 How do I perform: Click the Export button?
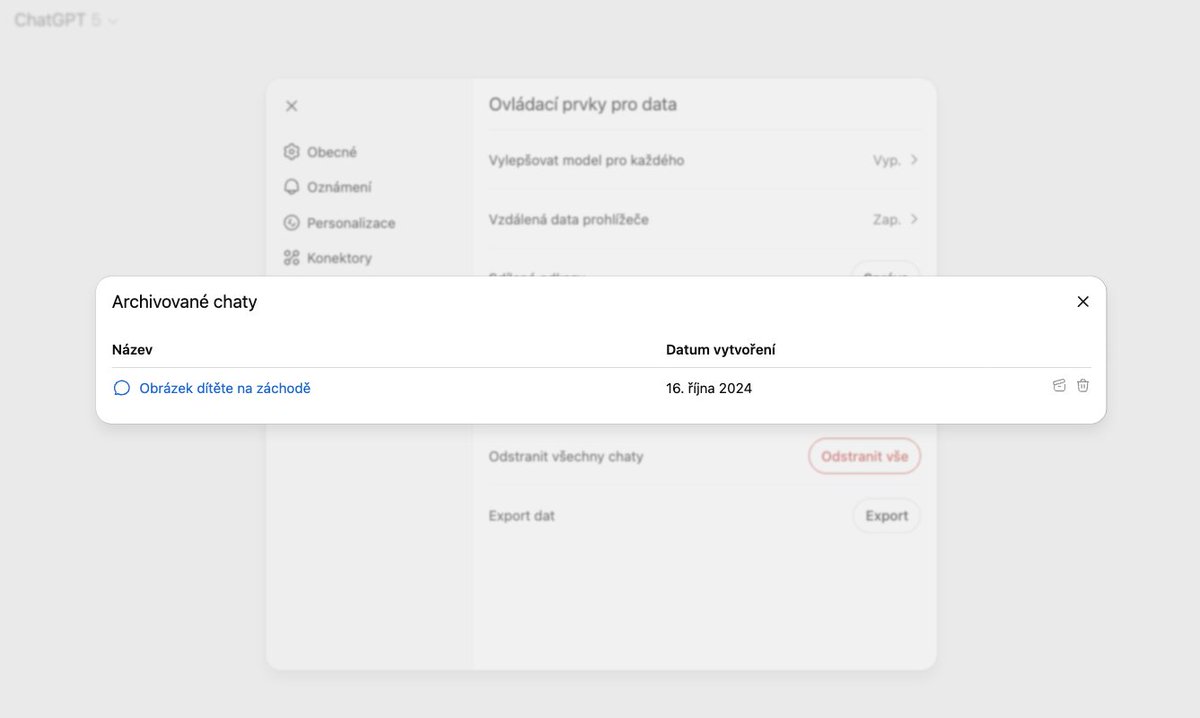(x=887, y=516)
